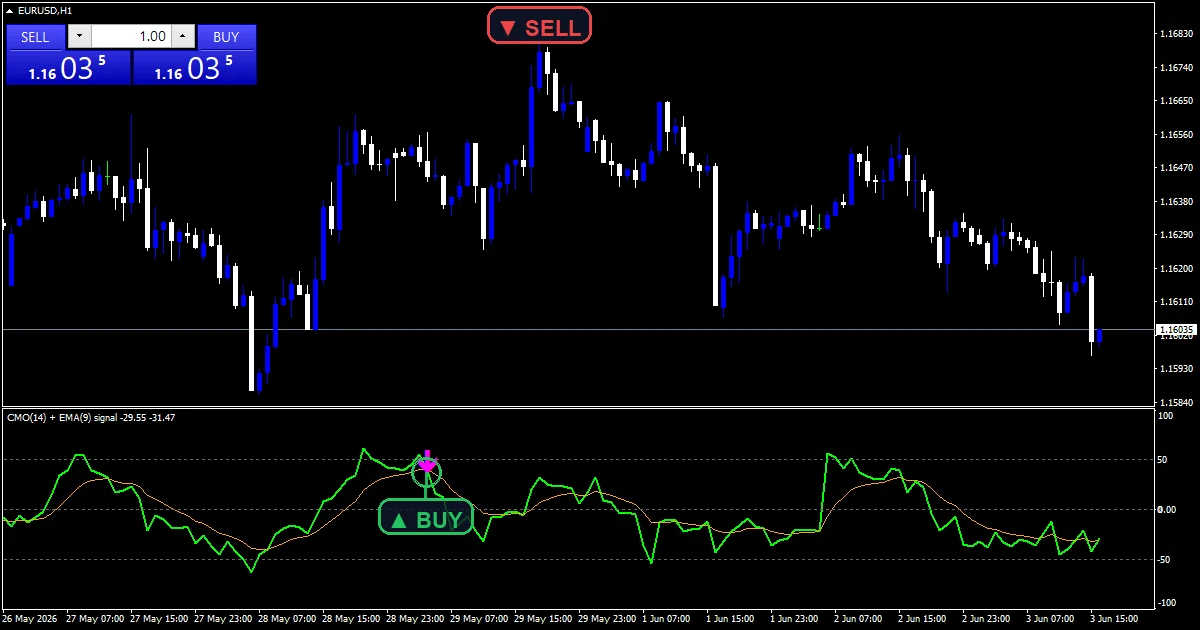The height and width of the screenshot is (630, 1200).
Task: Click the 27 May 23:00 time label
Action: point(222,619)
